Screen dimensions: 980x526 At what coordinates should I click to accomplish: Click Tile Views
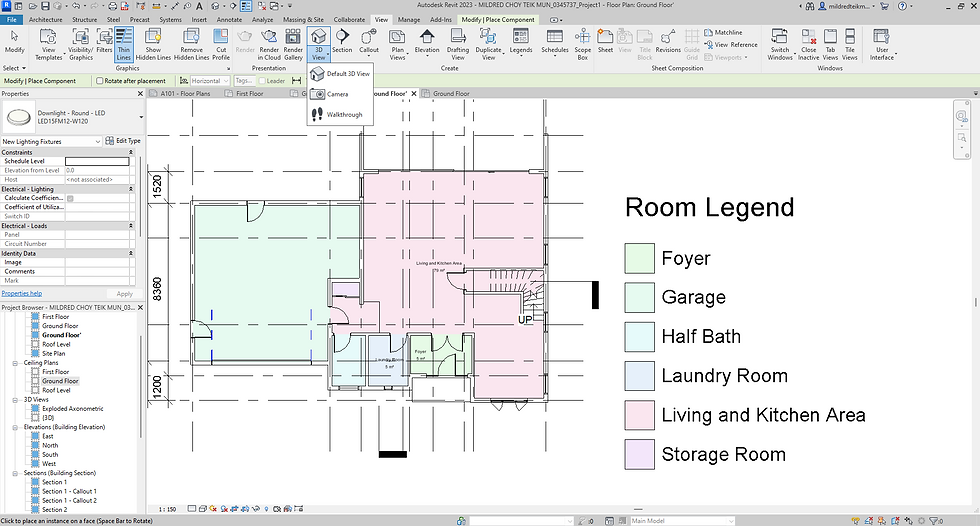850,44
